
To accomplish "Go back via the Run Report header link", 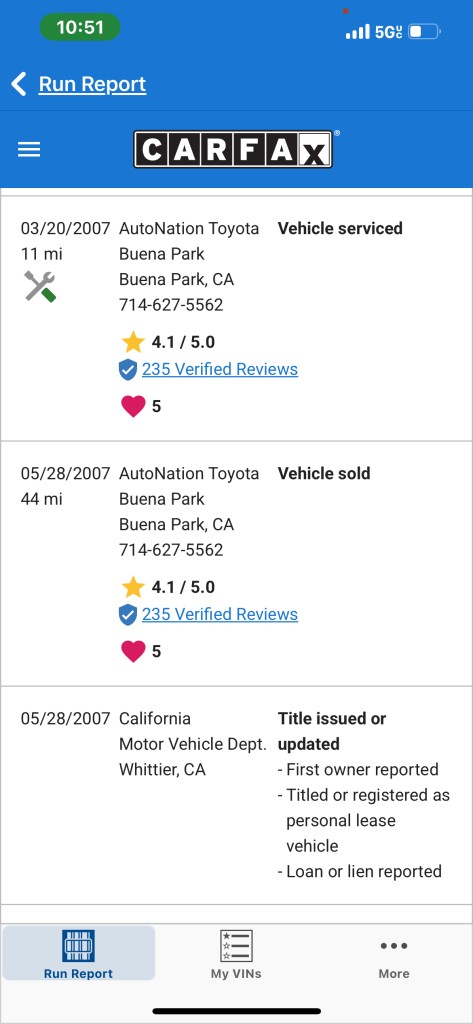I will coord(92,84).
